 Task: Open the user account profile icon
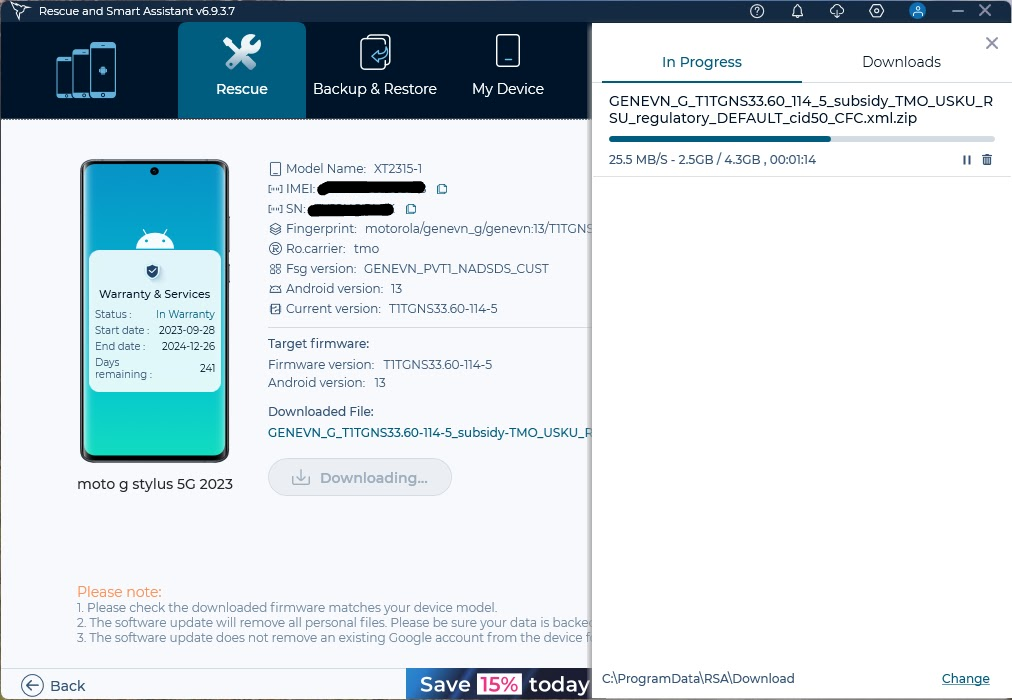pyautogui.click(x=917, y=11)
